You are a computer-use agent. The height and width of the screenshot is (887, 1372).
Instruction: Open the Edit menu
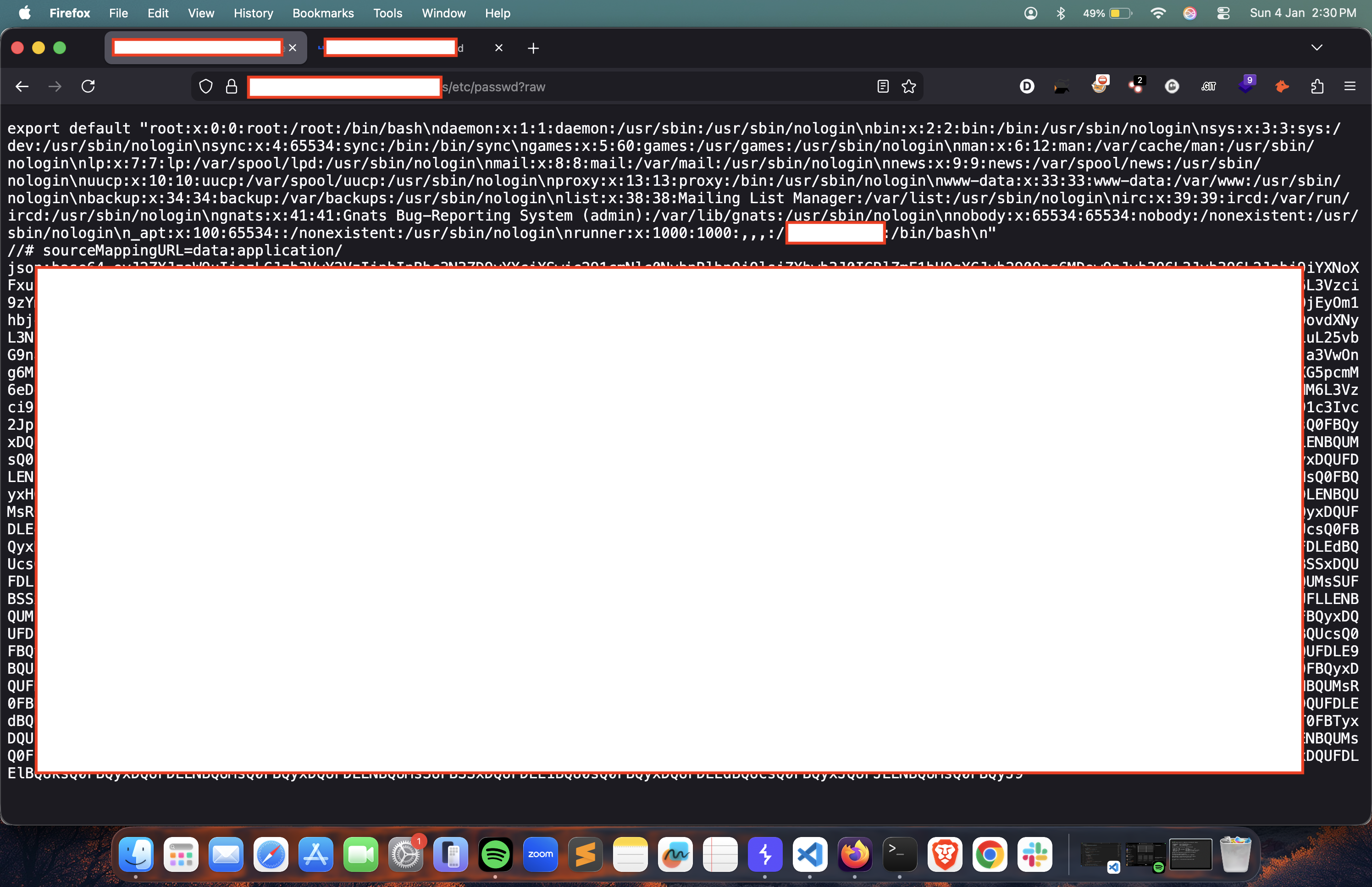(x=158, y=13)
